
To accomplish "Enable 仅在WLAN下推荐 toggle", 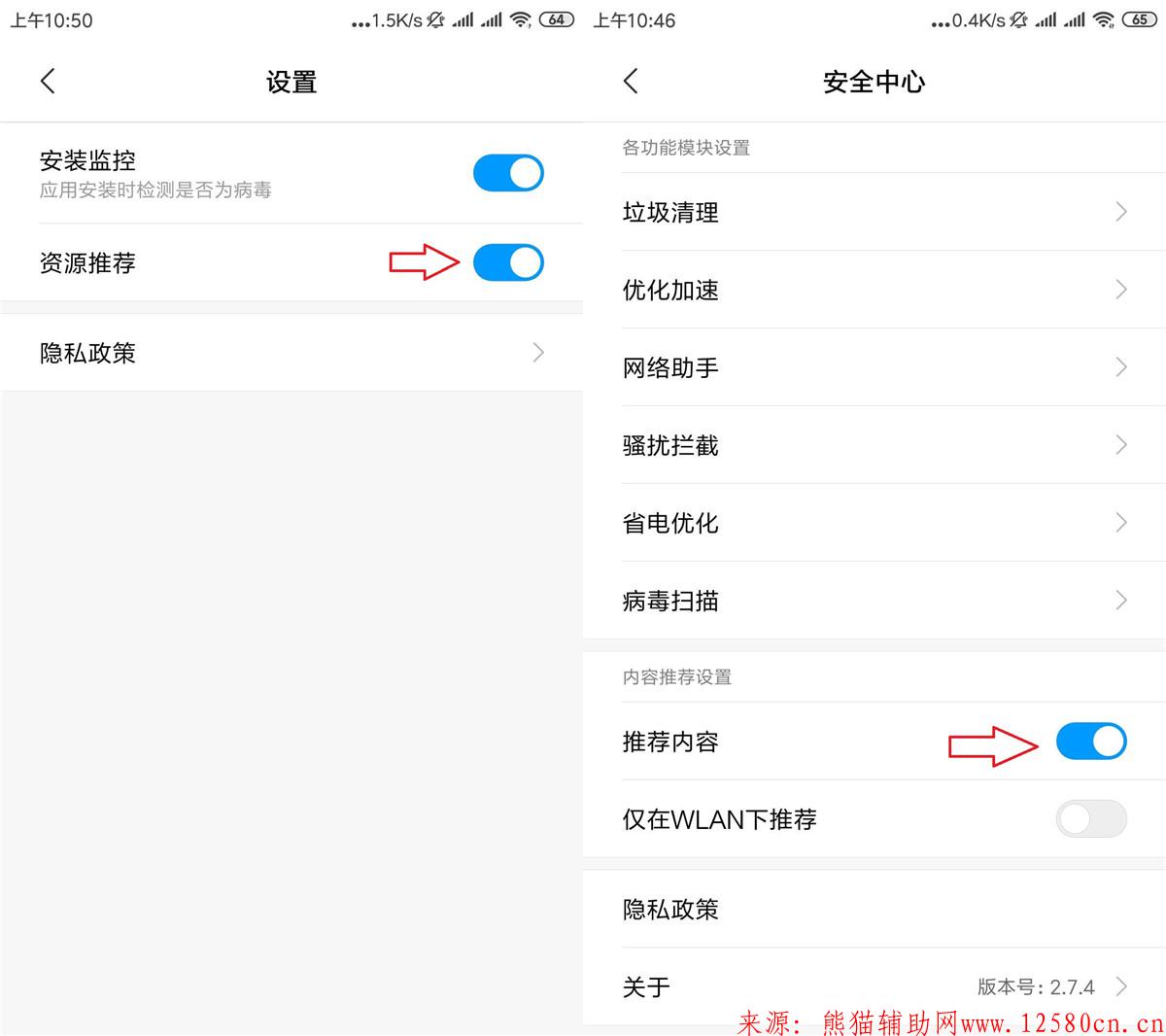I will (x=1091, y=819).
